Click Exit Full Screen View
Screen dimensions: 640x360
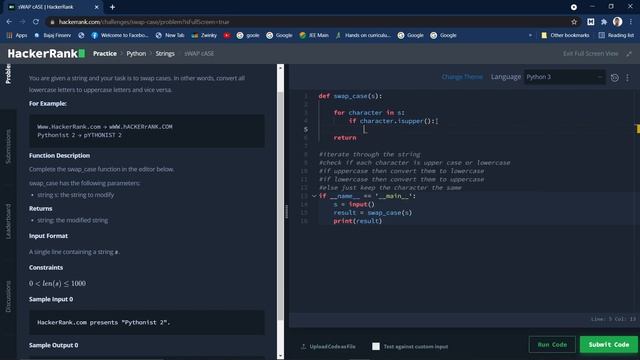click(590, 53)
